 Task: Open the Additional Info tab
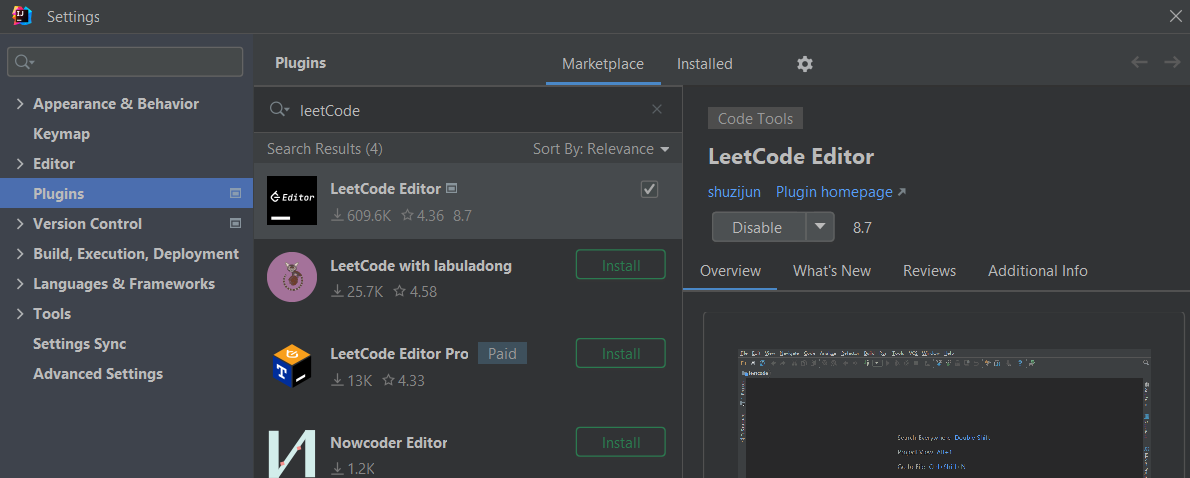pos(1037,271)
